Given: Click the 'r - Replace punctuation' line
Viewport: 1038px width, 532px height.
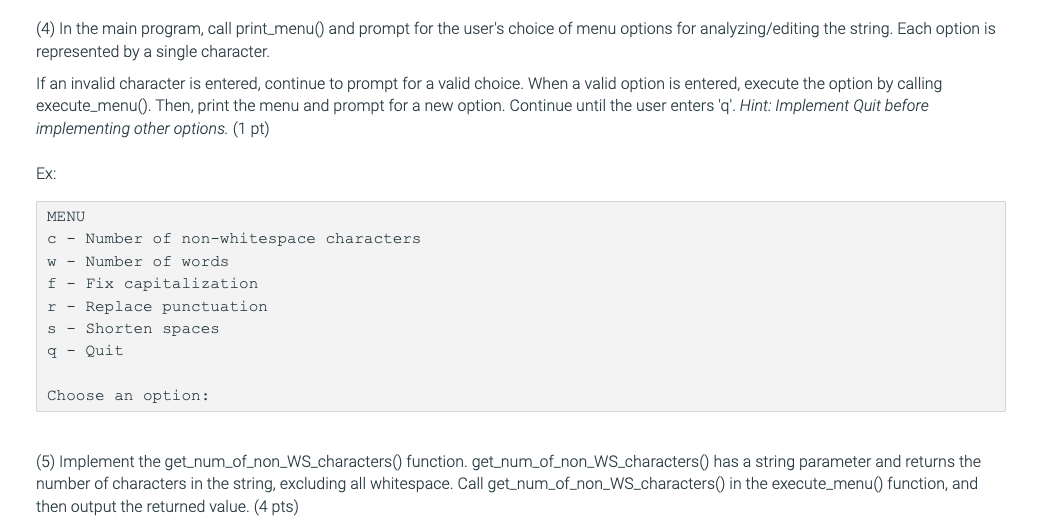Looking at the screenshot, I should pyautogui.click(x=157, y=306).
